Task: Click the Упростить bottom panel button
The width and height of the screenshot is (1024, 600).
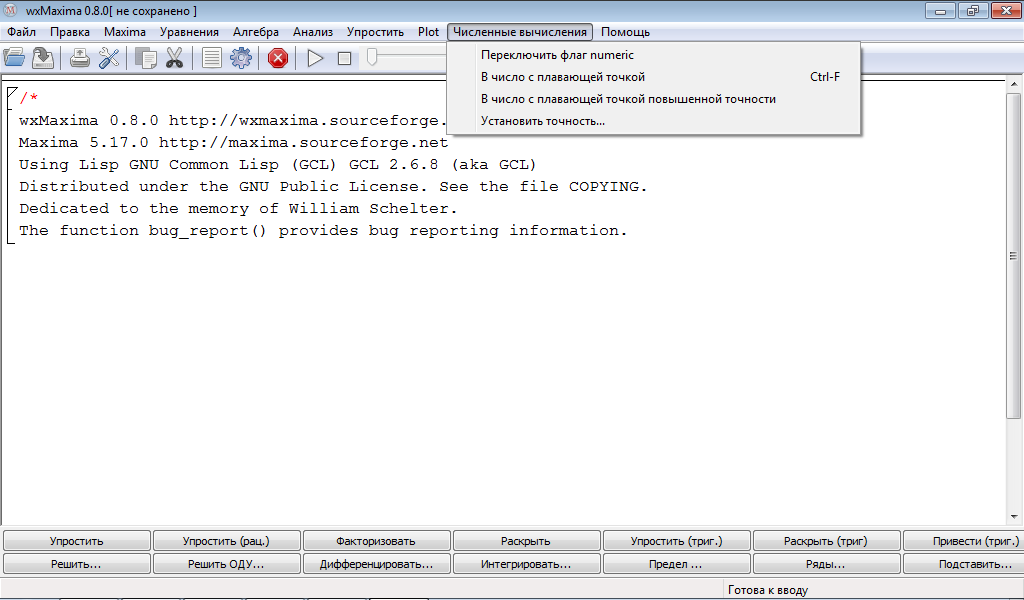Action: pos(76,541)
